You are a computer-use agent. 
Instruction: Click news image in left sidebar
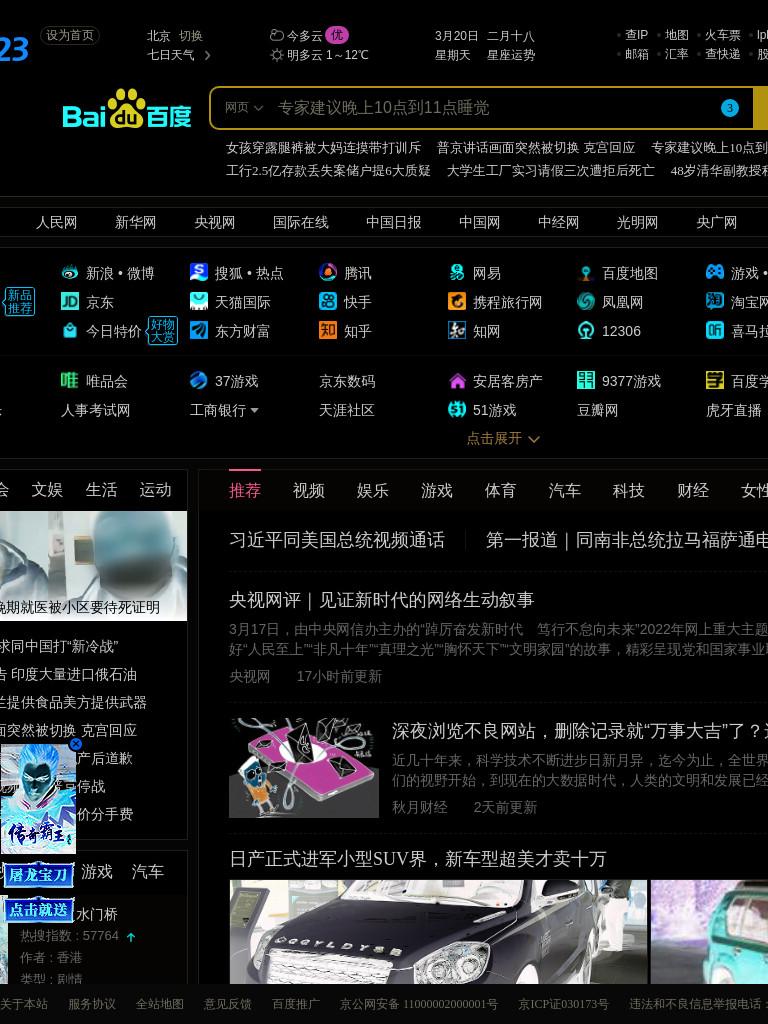coord(93,566)
